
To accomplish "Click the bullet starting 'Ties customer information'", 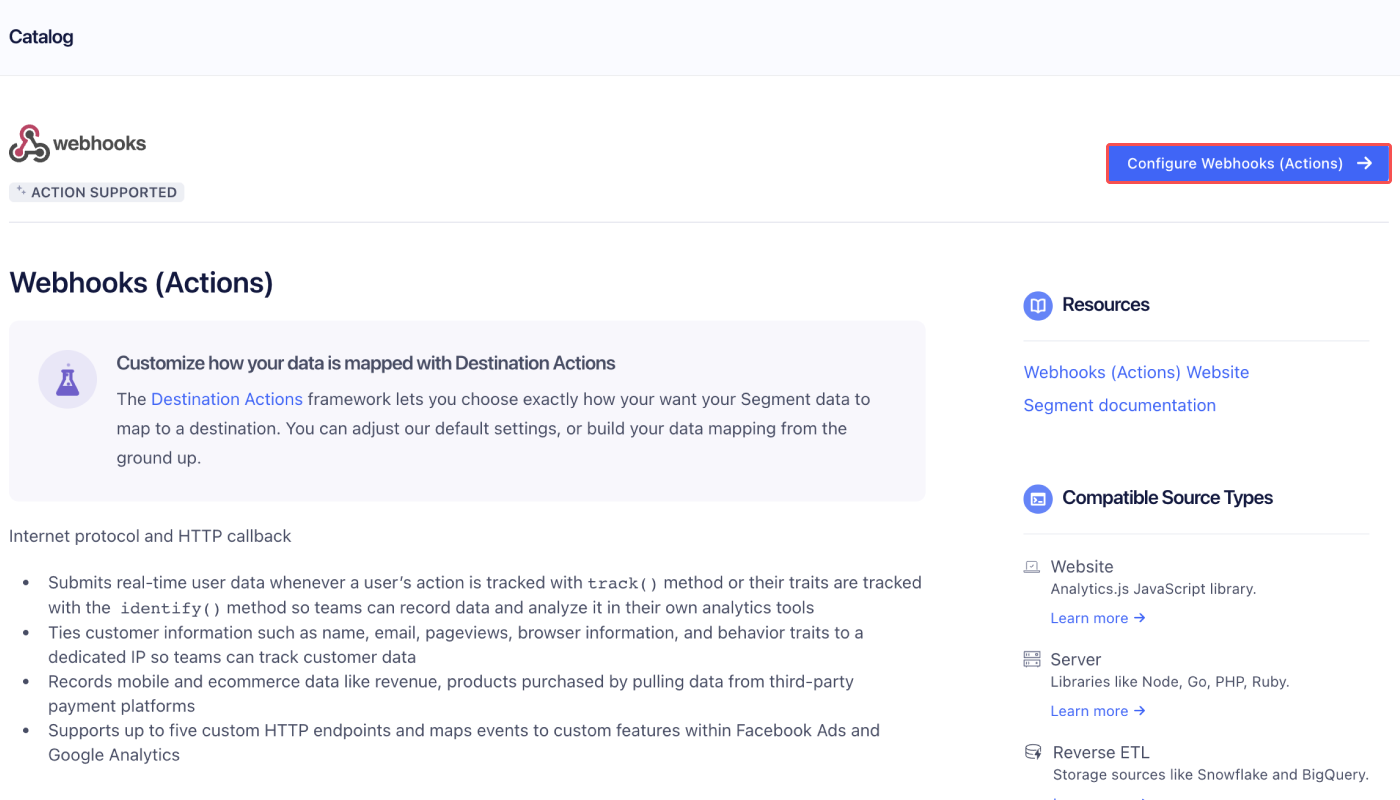I will pyautogui.click(x=456, y=645).
